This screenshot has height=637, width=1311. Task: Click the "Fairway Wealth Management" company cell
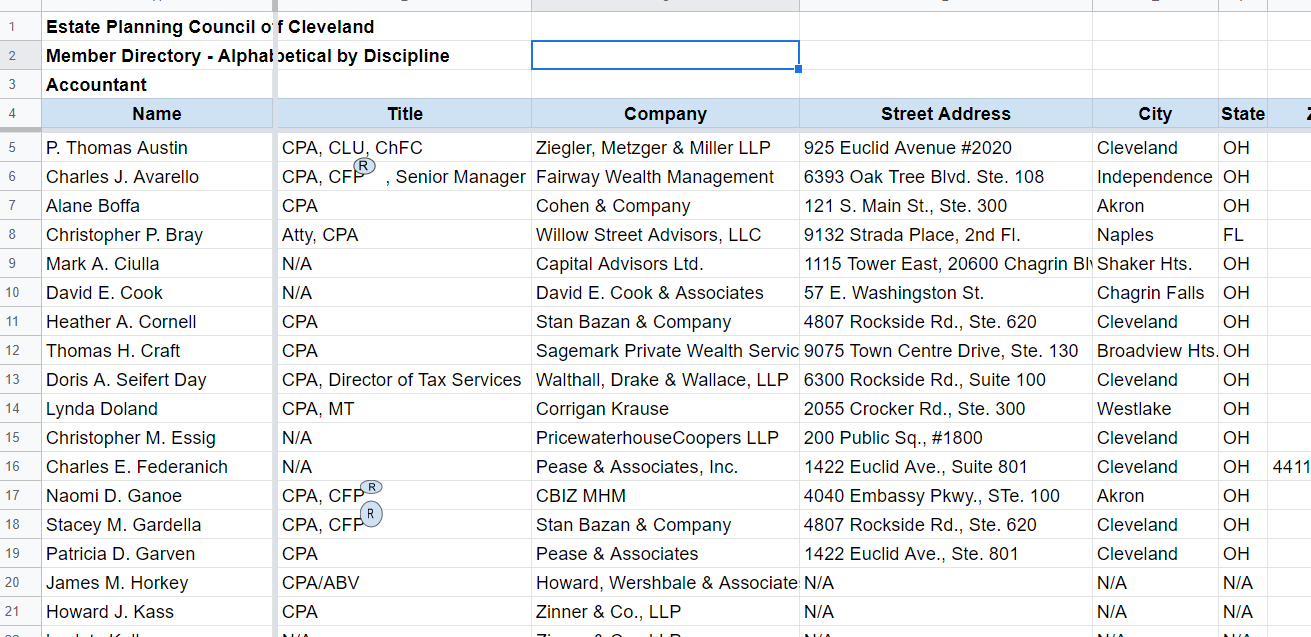pos(655,177)
